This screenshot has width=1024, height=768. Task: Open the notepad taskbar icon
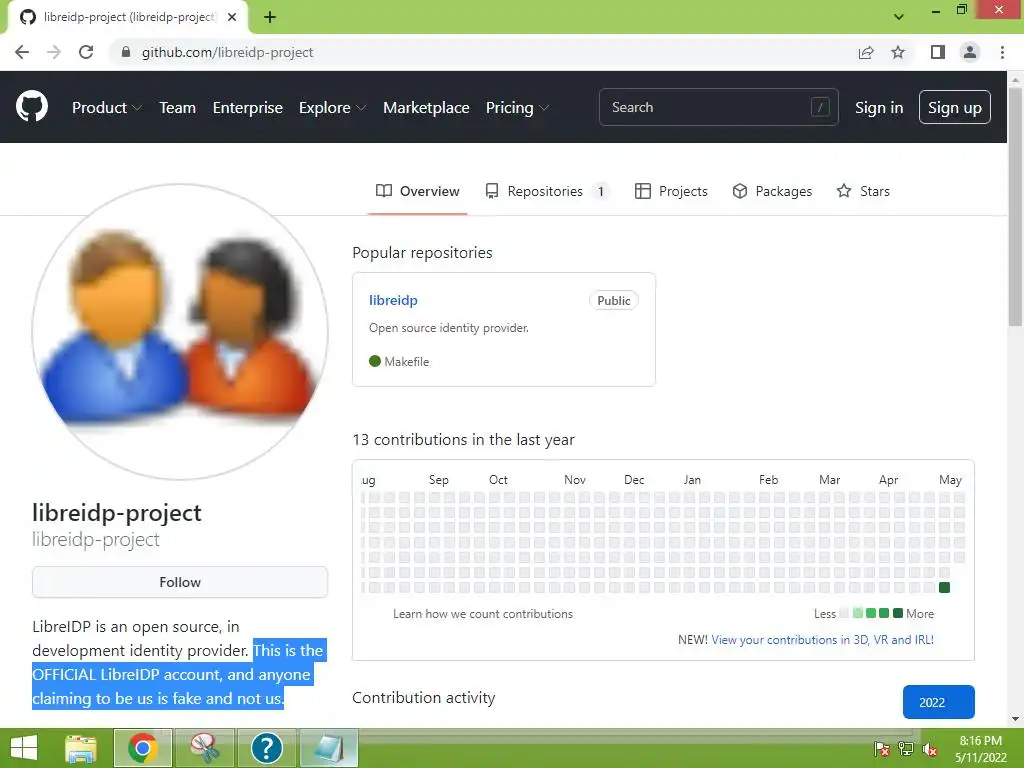point(328,748)
